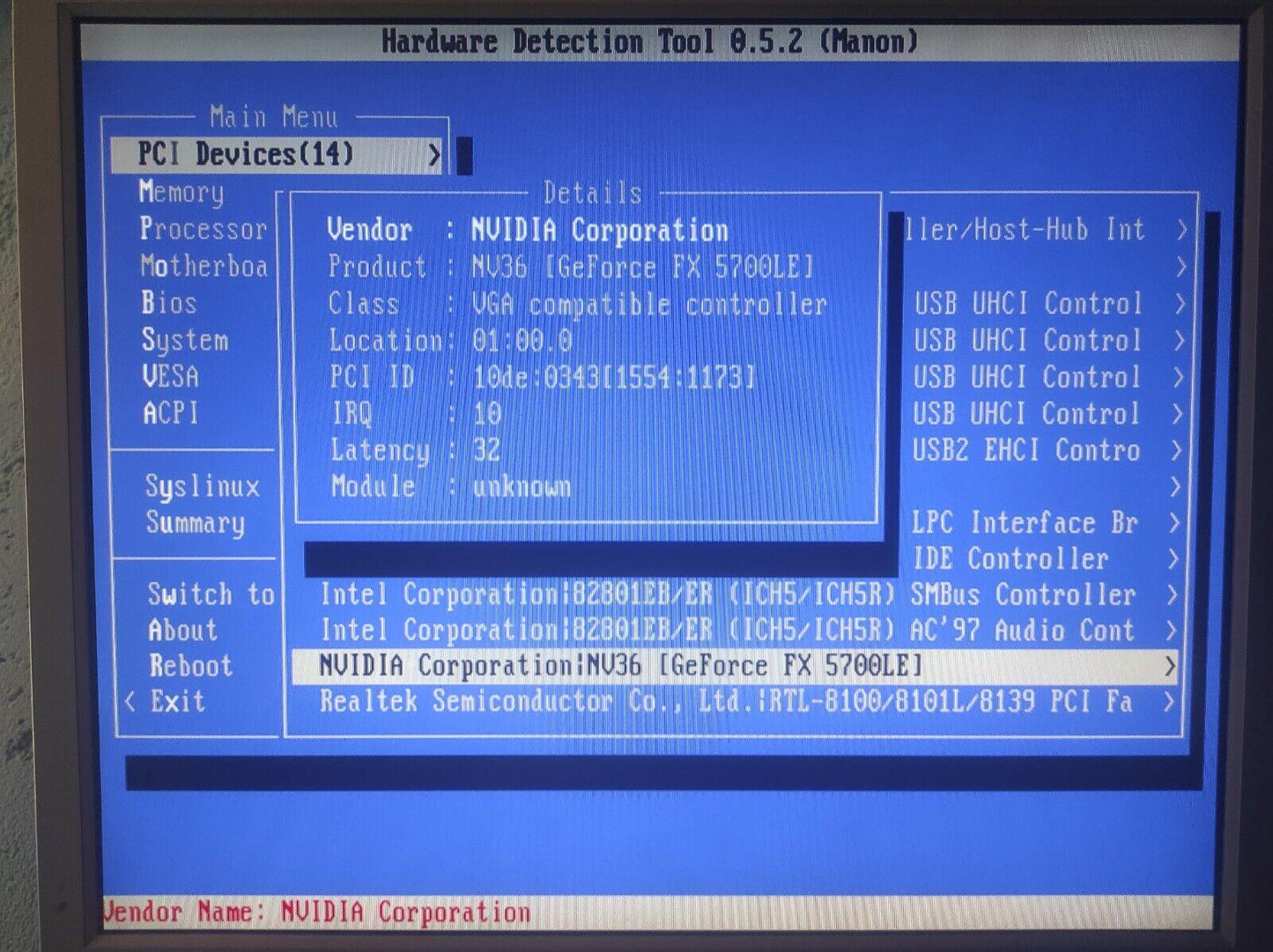The width and height of the screenshot is (1273, 952).
Task: Select the Motherboard menu item
Action: coord(204,266)
